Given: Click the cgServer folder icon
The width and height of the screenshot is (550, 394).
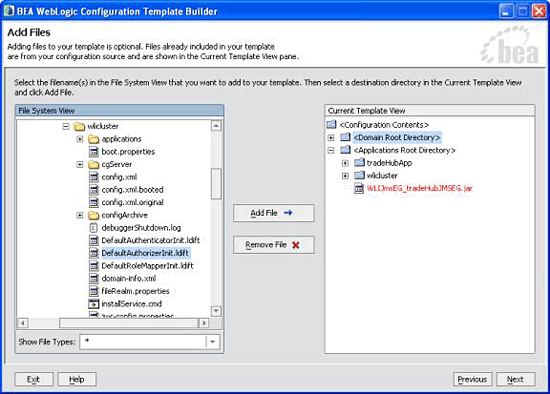Looking at the screenshot, I should point(93,164).
